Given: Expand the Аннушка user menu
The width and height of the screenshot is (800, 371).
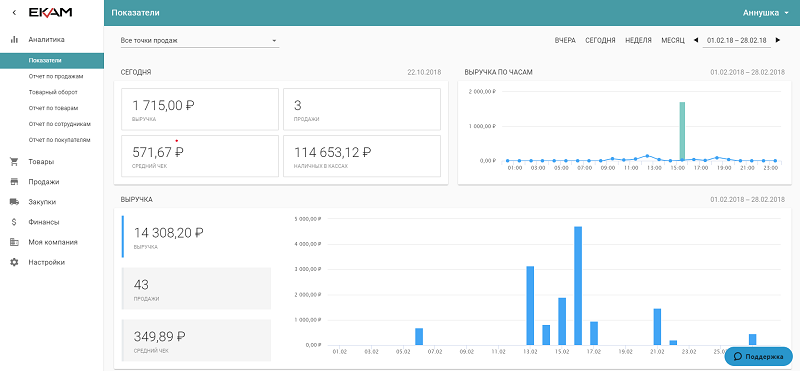Looking at the screenshot, I should click(x=765, y=13).
